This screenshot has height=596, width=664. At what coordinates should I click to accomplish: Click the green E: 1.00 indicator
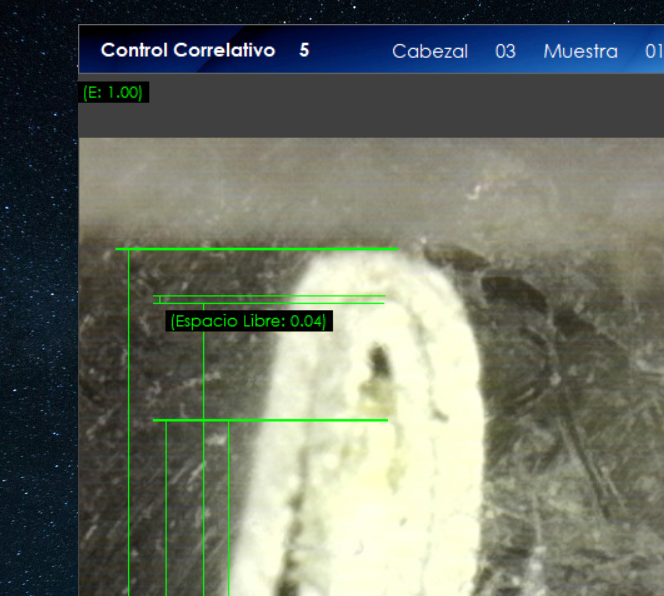click(x=113, y=92)
